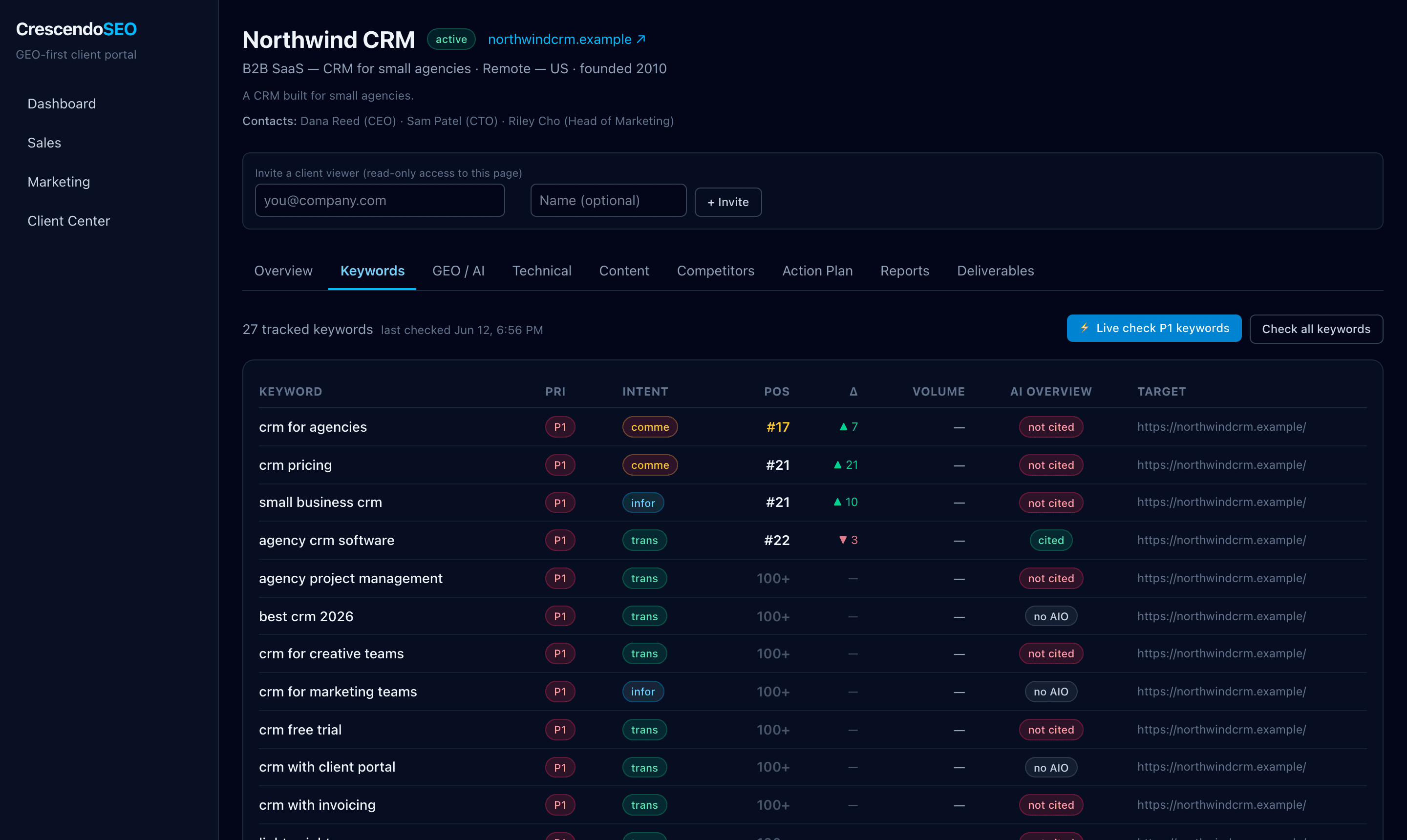Click '27 tracked keywords' count text
1407x840 pixels.
click(307, 330)
